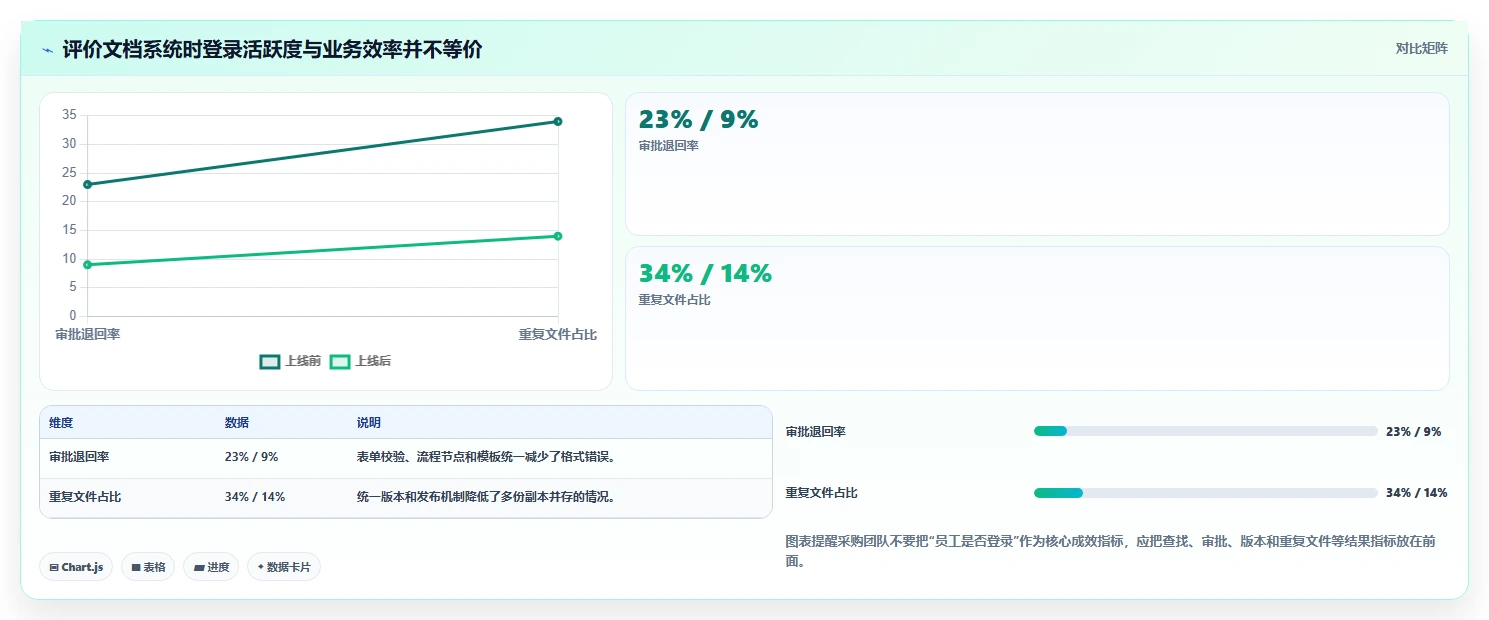1489x620 pixels.
Task: Click the Chart.js tag
Action: click(x=77, y=567)
